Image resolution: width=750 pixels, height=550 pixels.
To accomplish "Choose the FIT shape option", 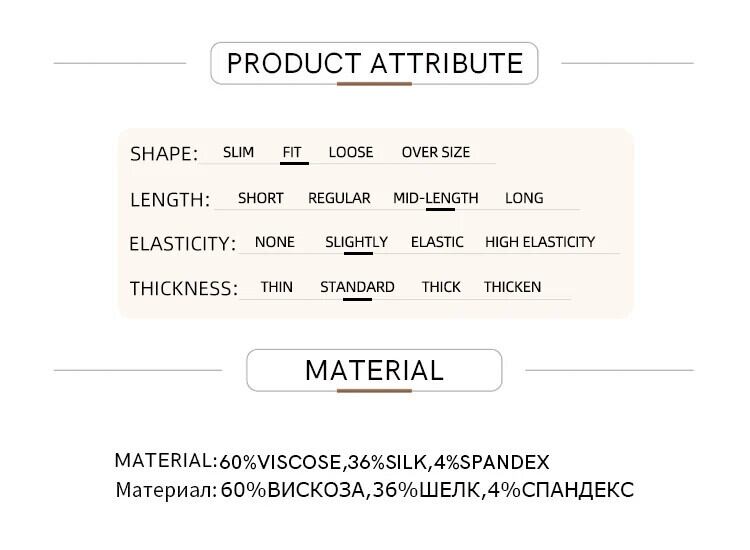I will (292, 152).
